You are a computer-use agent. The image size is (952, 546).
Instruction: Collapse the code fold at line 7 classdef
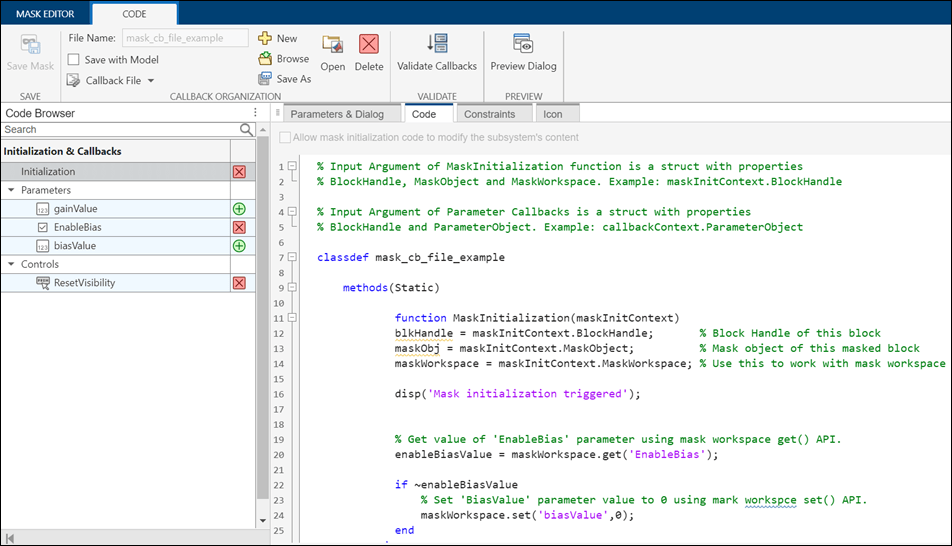tap(292, 257)
